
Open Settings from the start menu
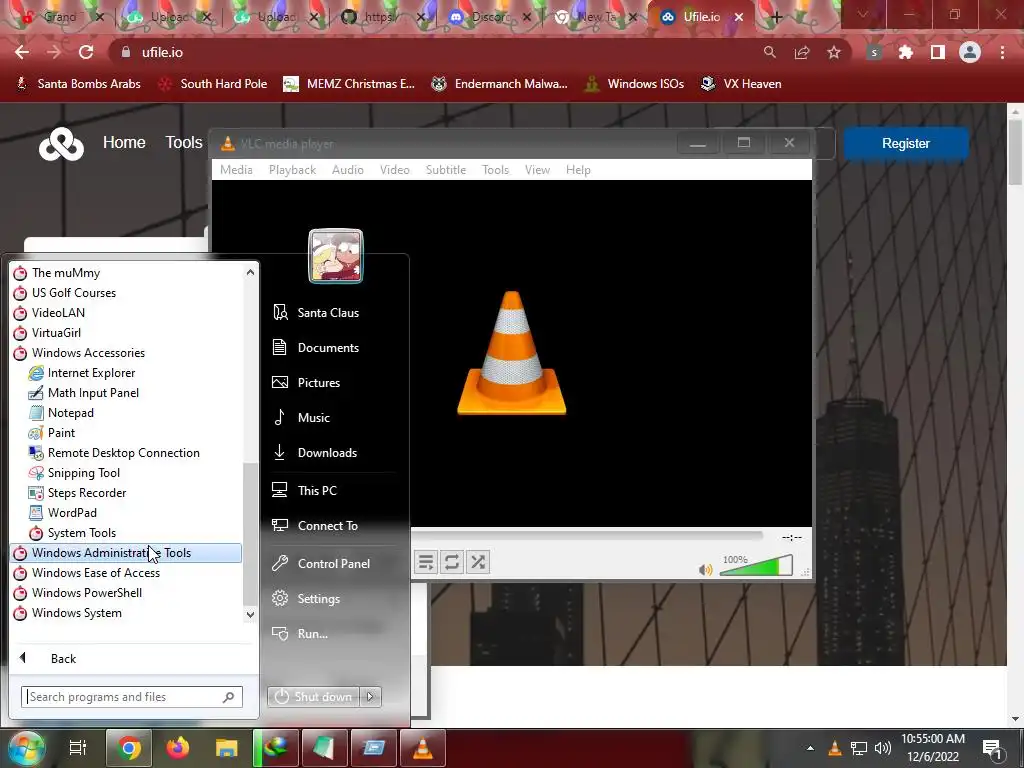(x=318, y=599)
